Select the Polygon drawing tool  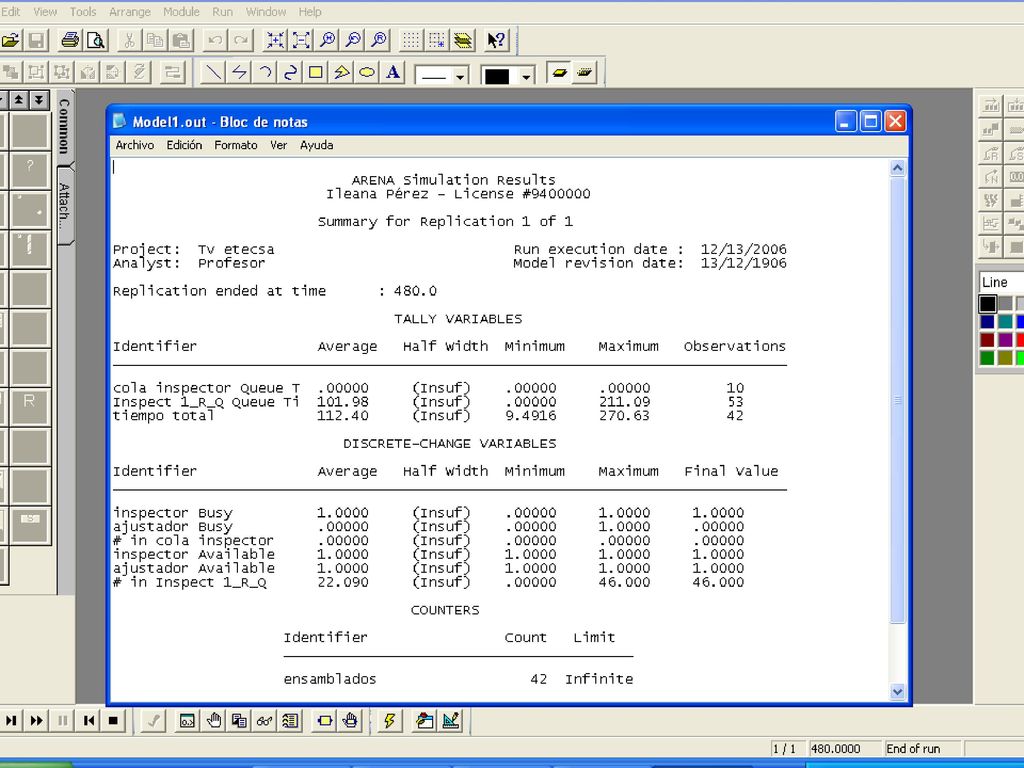coord(342,72)
